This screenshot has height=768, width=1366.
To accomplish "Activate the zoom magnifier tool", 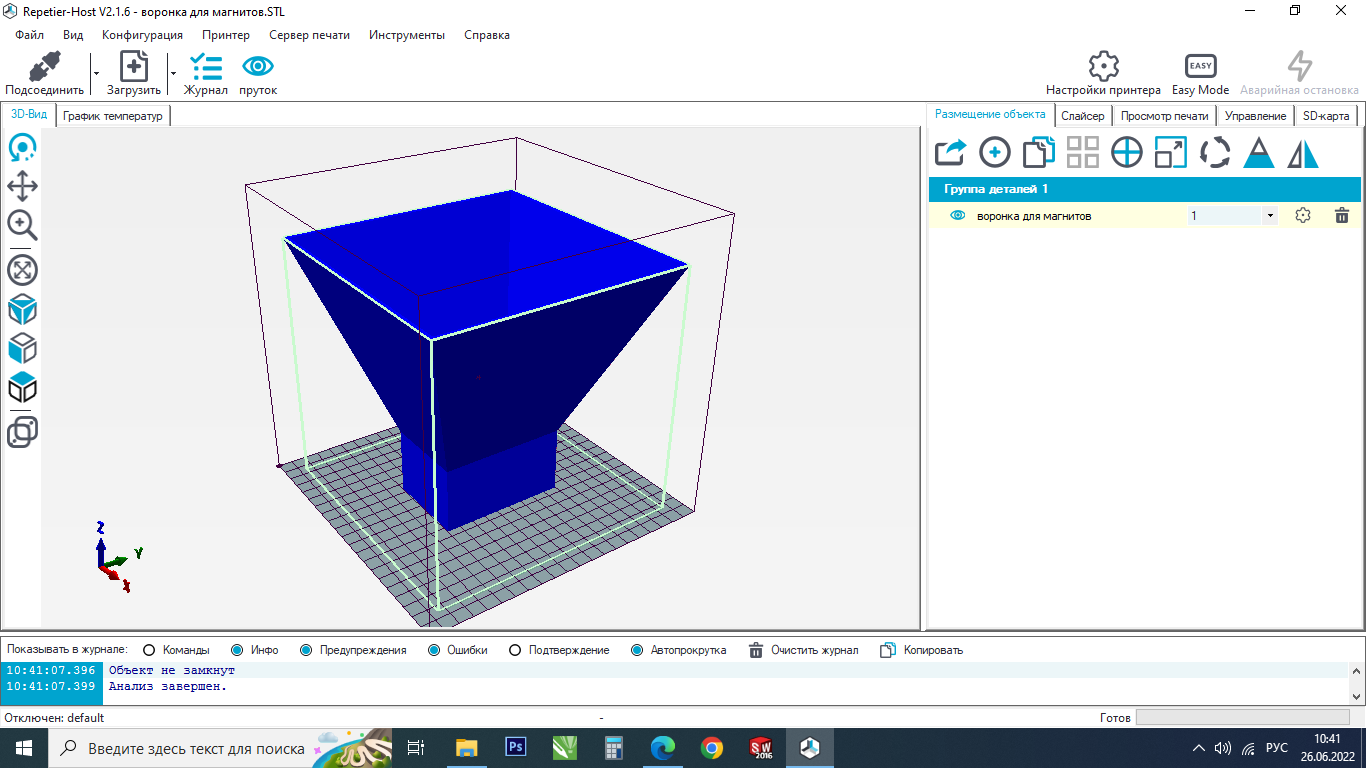I will (22, 225).
